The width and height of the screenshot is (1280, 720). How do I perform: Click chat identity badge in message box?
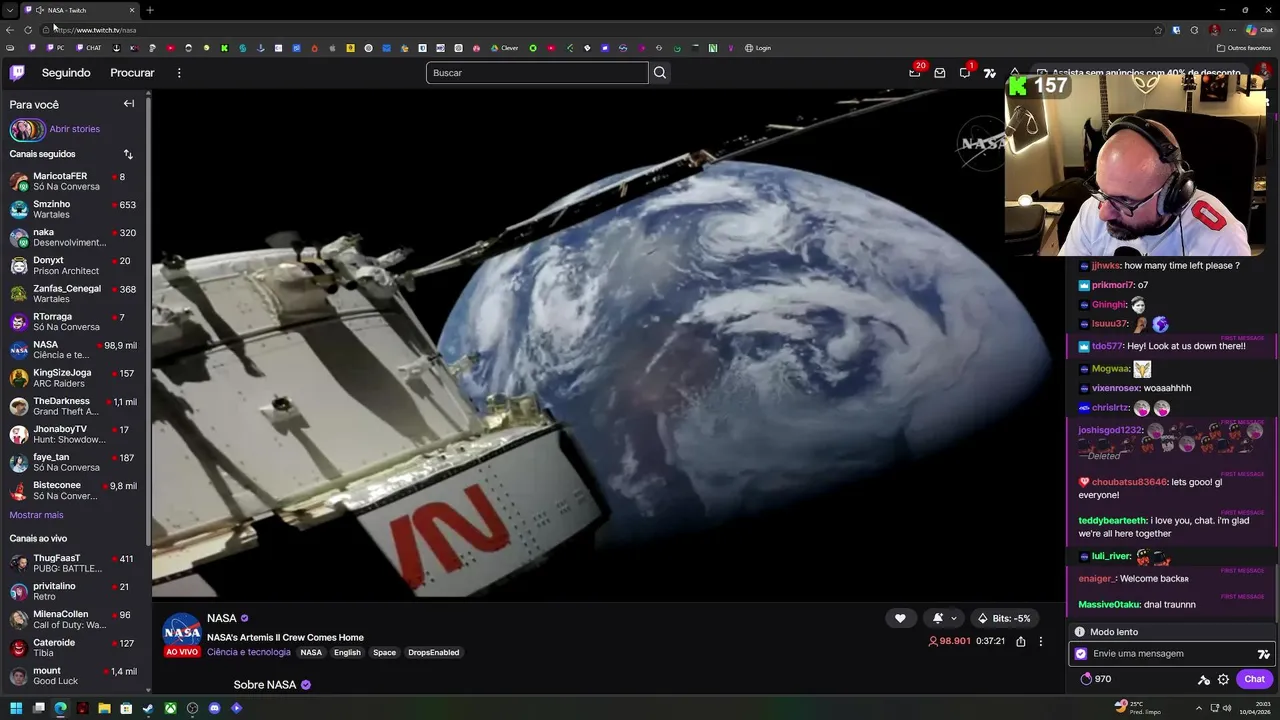coord(1081,654)
